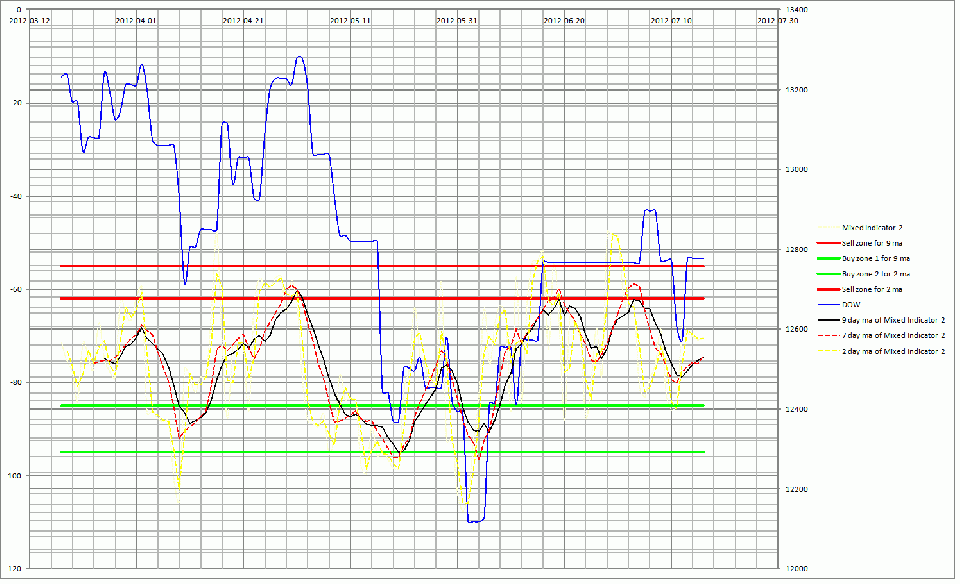
Task: Click the 12800 label on the right axis
Action: click(x=796, y=250)
